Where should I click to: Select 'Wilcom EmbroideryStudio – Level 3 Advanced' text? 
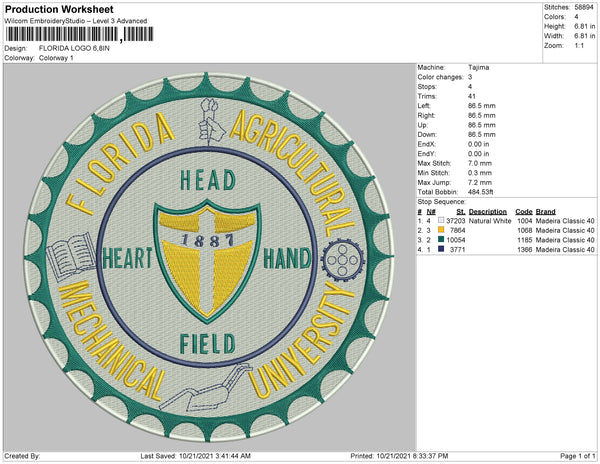click(76, 21)
